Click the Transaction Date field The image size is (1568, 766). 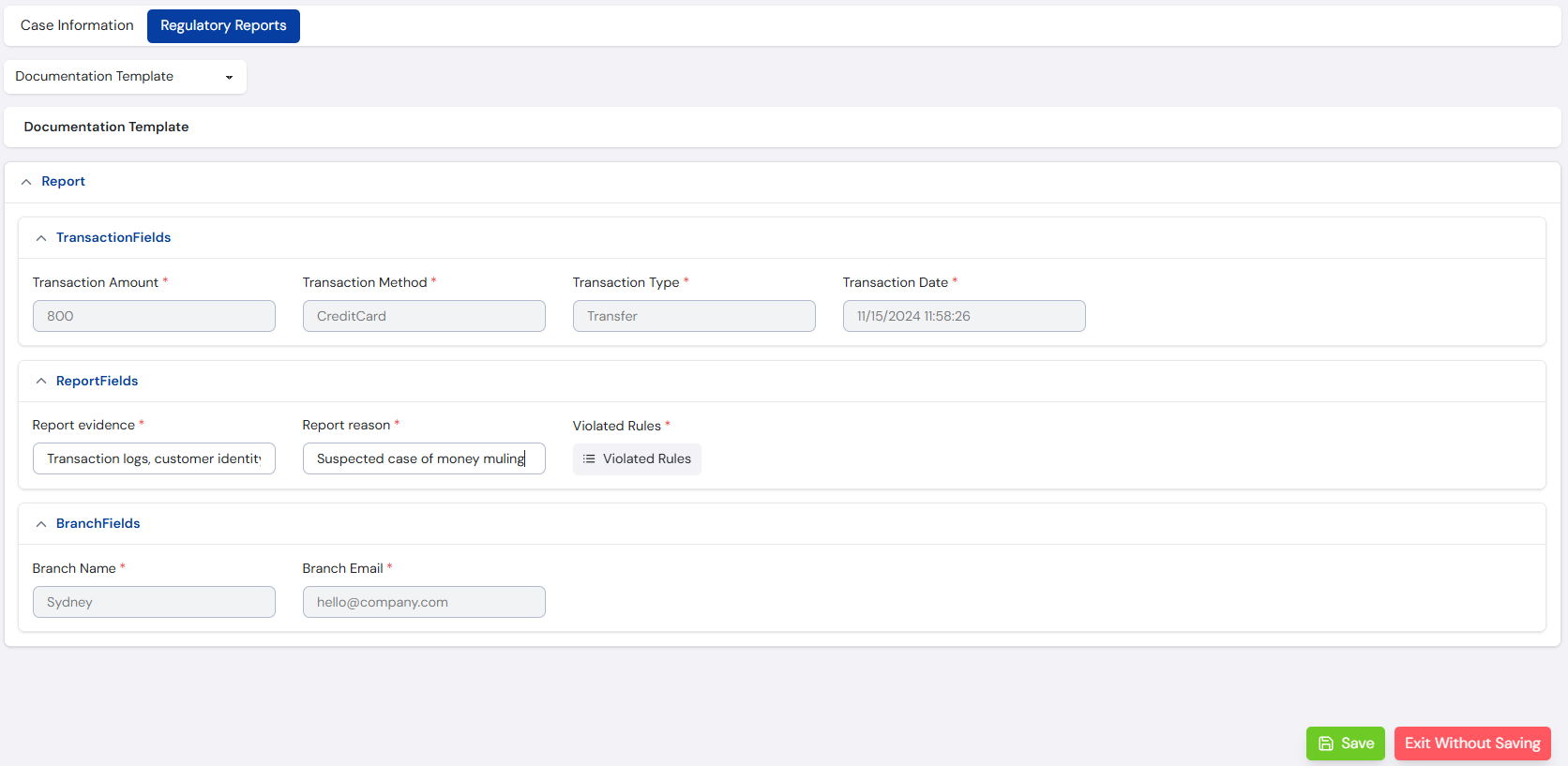tap(964, 316)
